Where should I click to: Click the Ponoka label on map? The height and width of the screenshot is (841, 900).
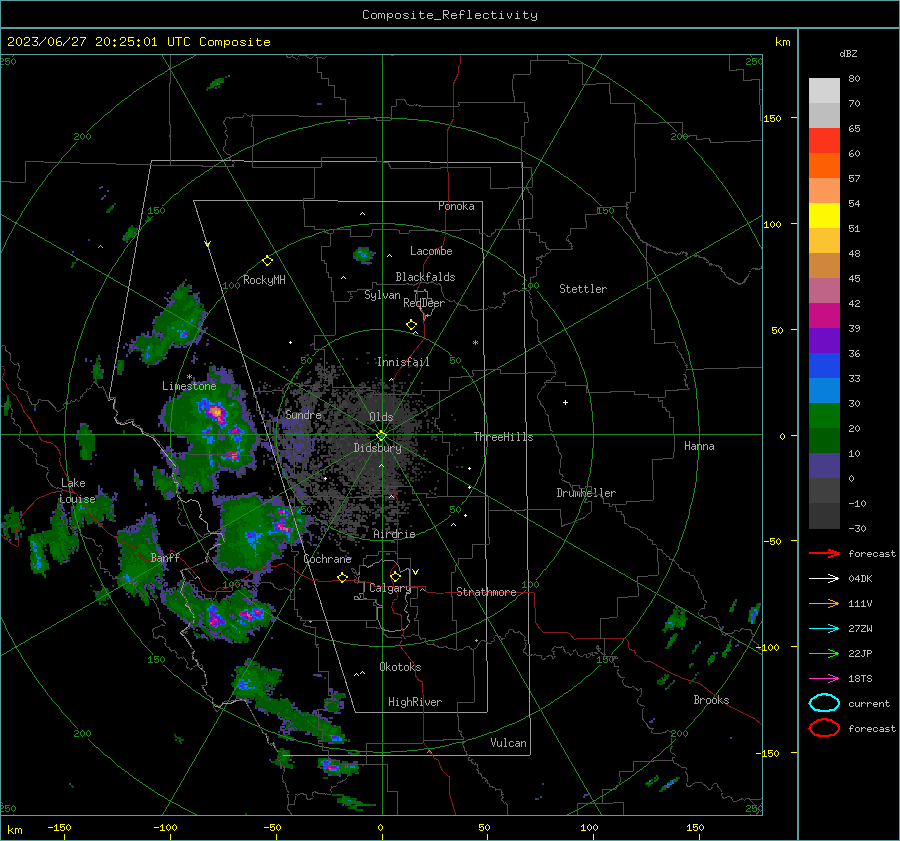pos(456,206)
